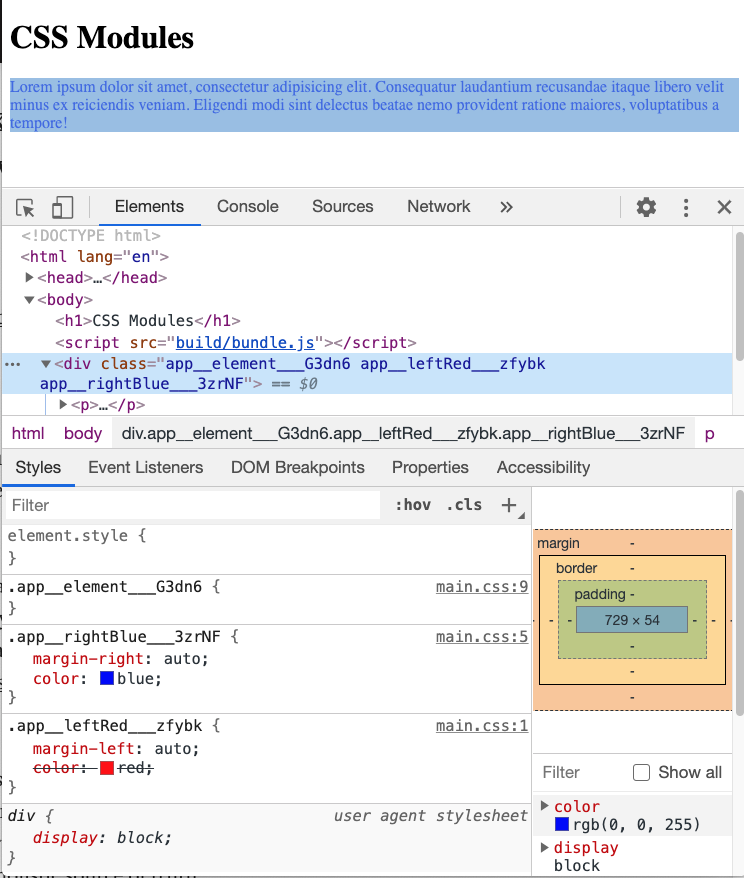This screenshot has width=744, height=878.
Task: Switch to the Console tab
Action: pyautogui.click(x=247, y=207)
